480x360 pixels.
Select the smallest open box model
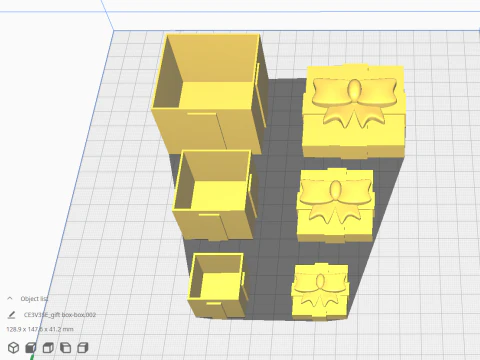click(218, 285)
